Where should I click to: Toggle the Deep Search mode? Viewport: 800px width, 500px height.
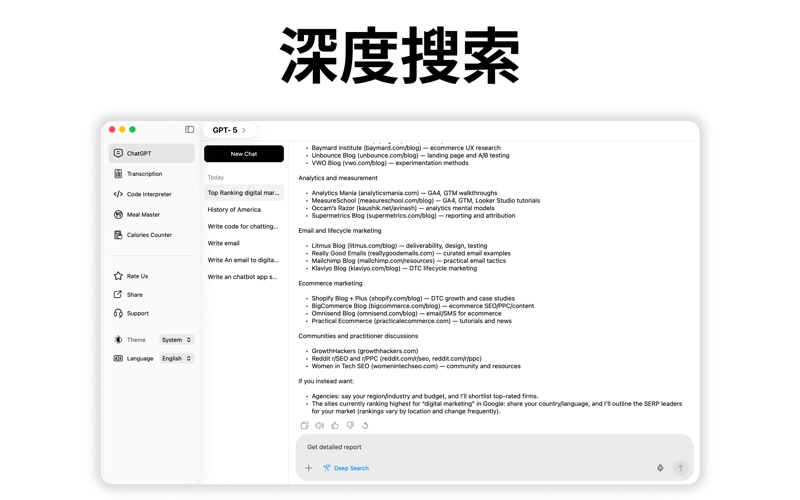pos(346,468)
